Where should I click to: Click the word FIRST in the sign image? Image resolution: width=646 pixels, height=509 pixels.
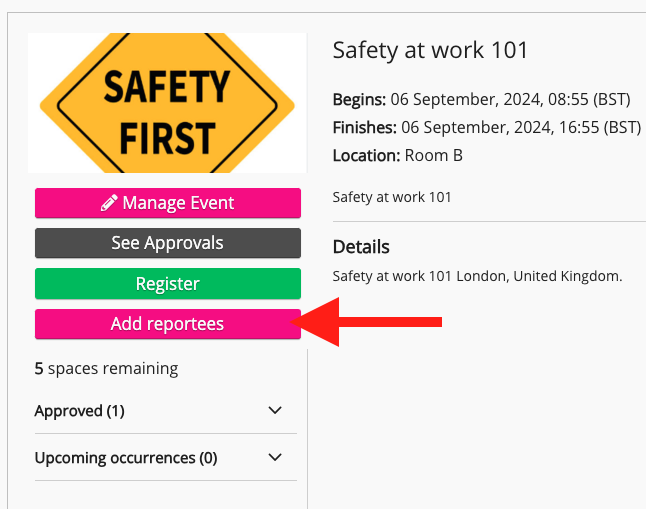(167, 137)
